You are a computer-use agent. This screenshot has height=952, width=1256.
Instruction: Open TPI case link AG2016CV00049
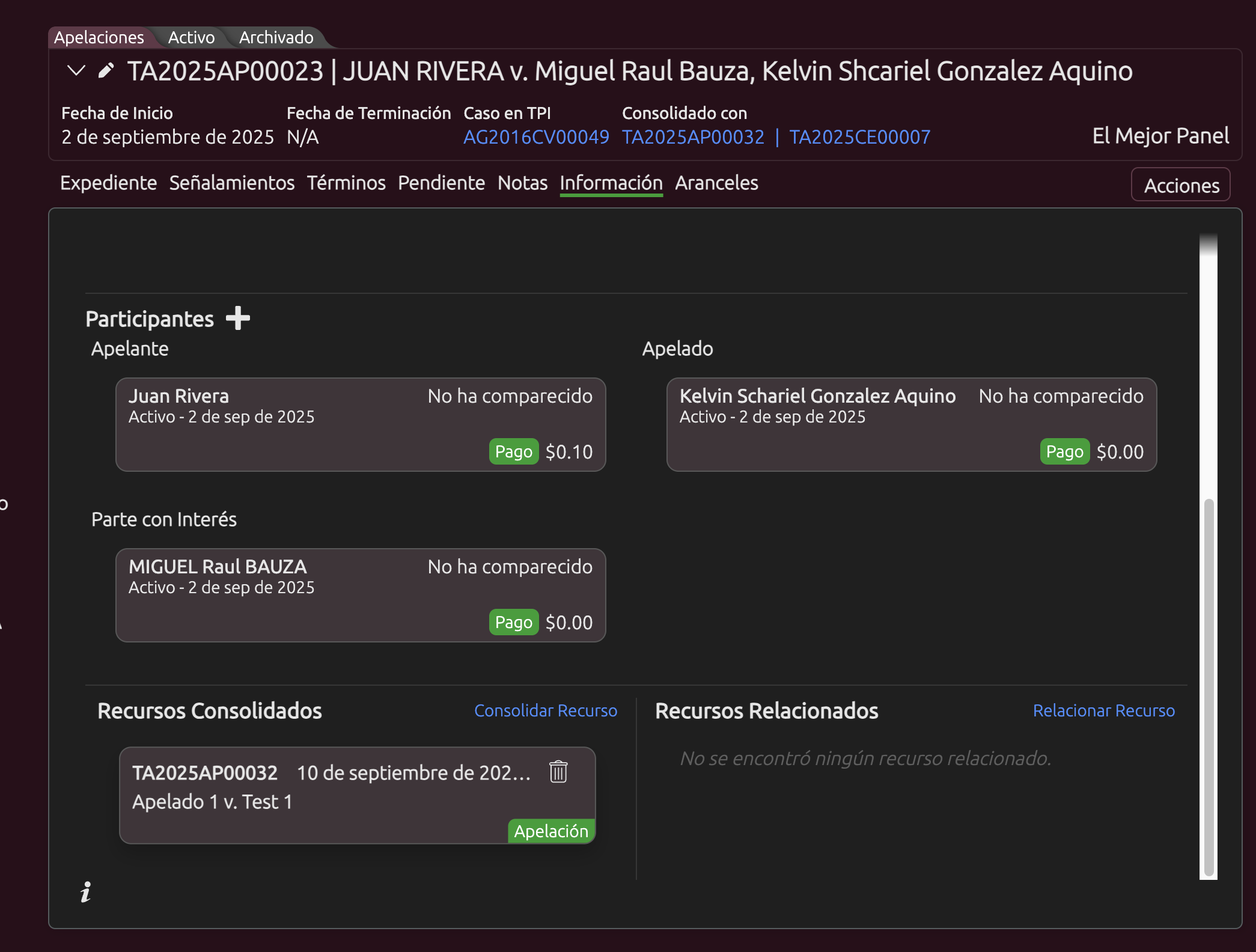(535, 137)
